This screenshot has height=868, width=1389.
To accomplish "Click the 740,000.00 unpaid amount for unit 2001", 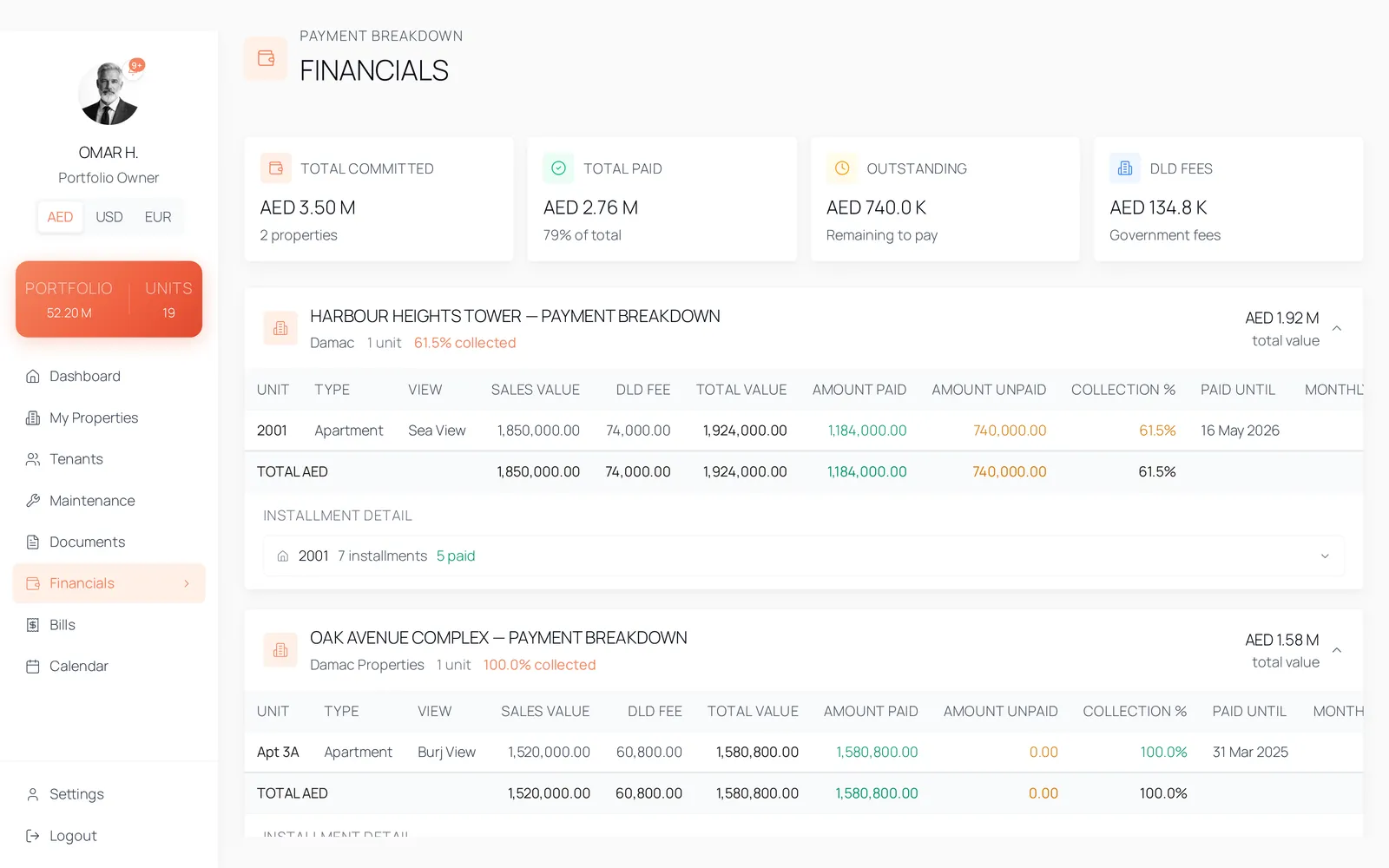I will 1010,431.
